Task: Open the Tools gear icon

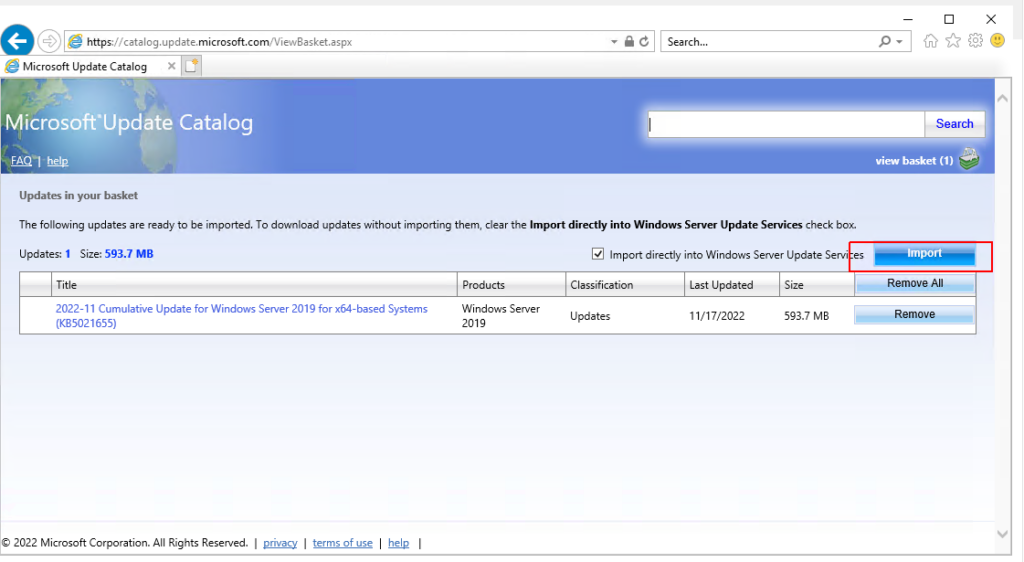Action: [x=975, y=41]
